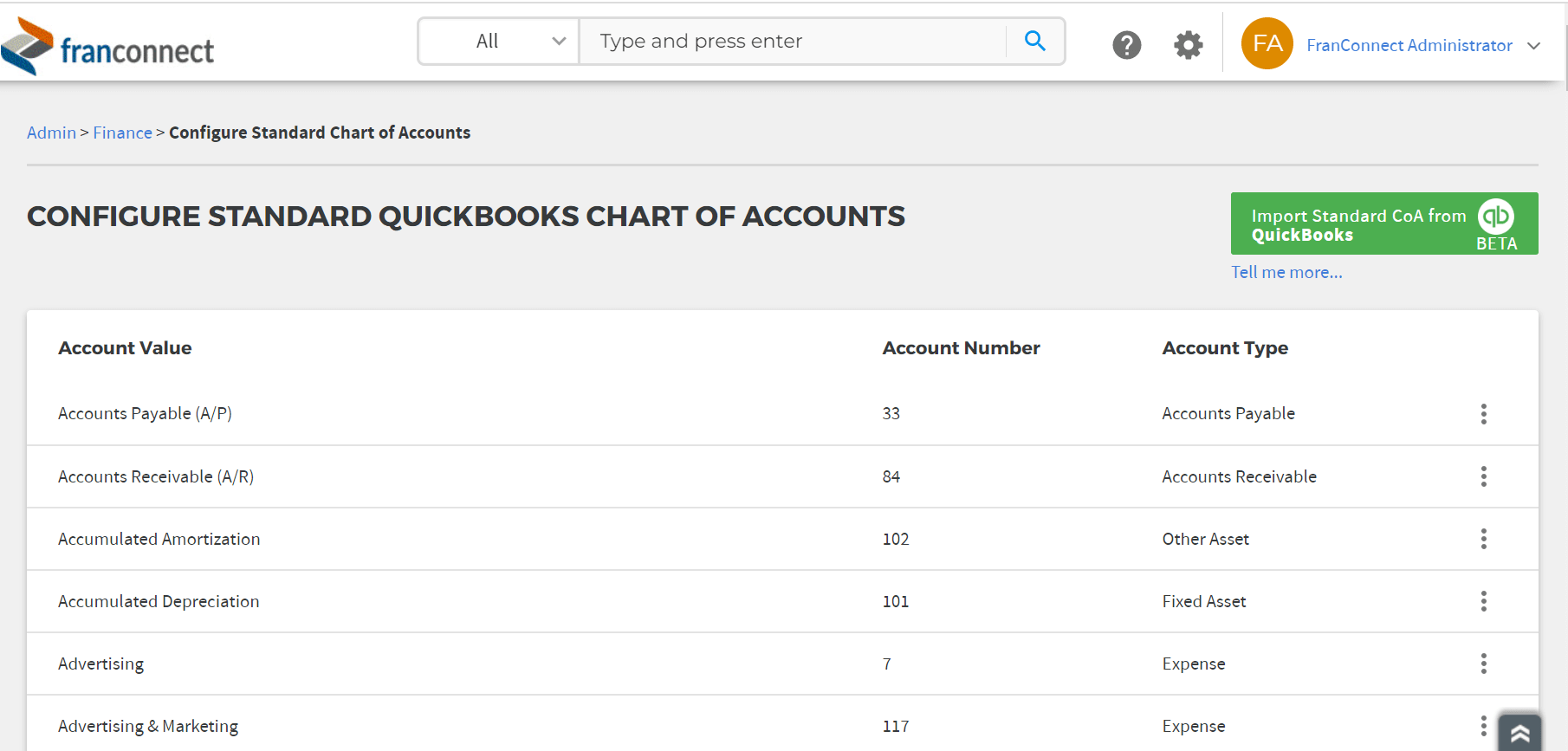Screen dimensions: 1568x751
Task: Open actions menu for Accumulated Amortization
Action: coord(1483,539)
